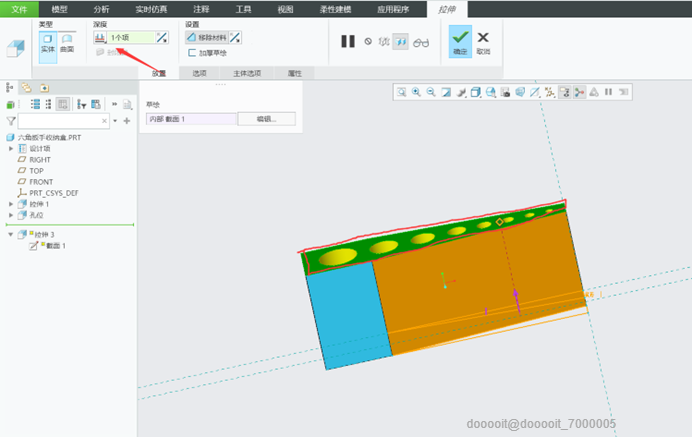Expand the 拉伸 1 tree node
692x437 pixels.
coord(11,203)
